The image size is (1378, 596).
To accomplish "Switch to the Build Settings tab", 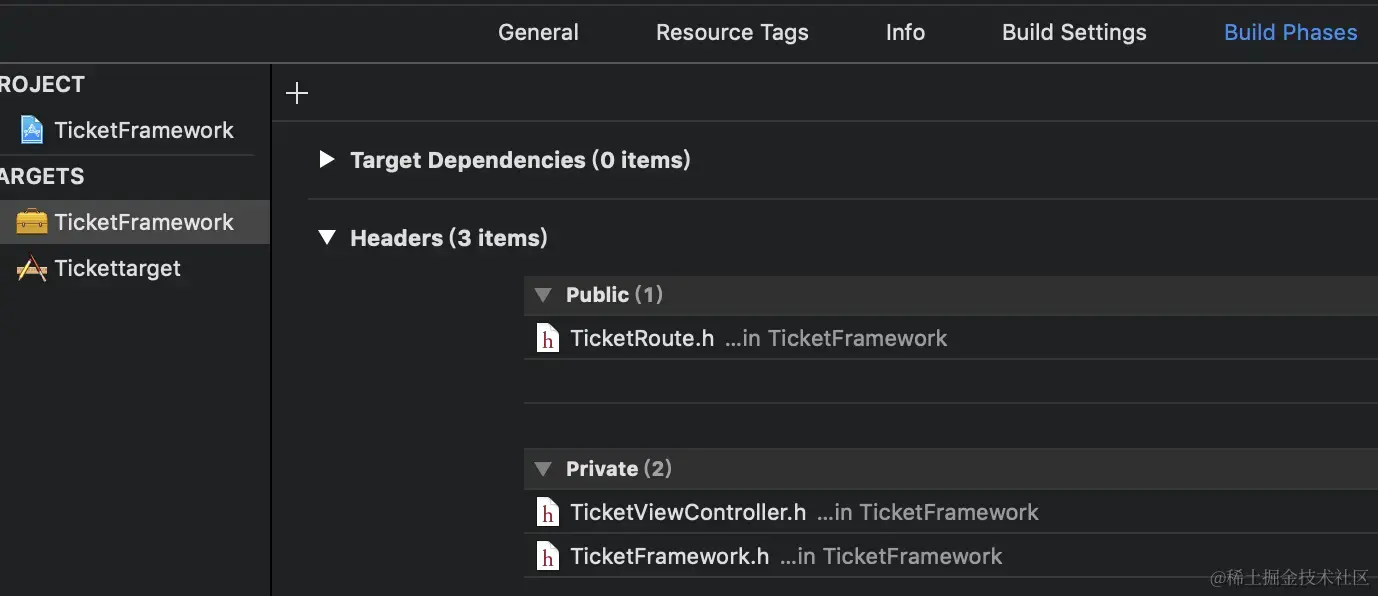I will click(x=1073, y=32).
